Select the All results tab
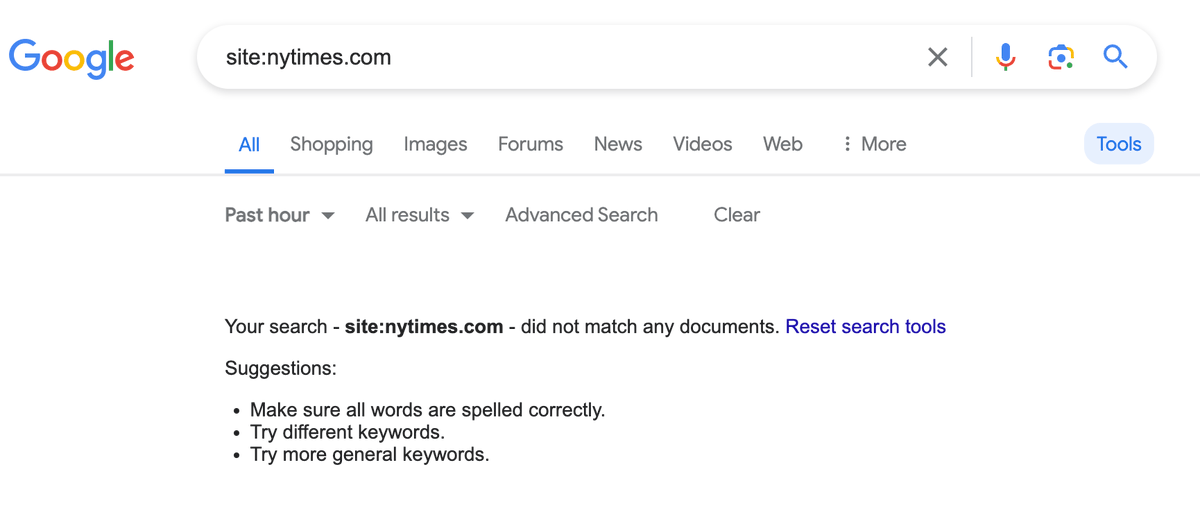Viewport: 1200px width, 508px height. click(x=249, y=145)
